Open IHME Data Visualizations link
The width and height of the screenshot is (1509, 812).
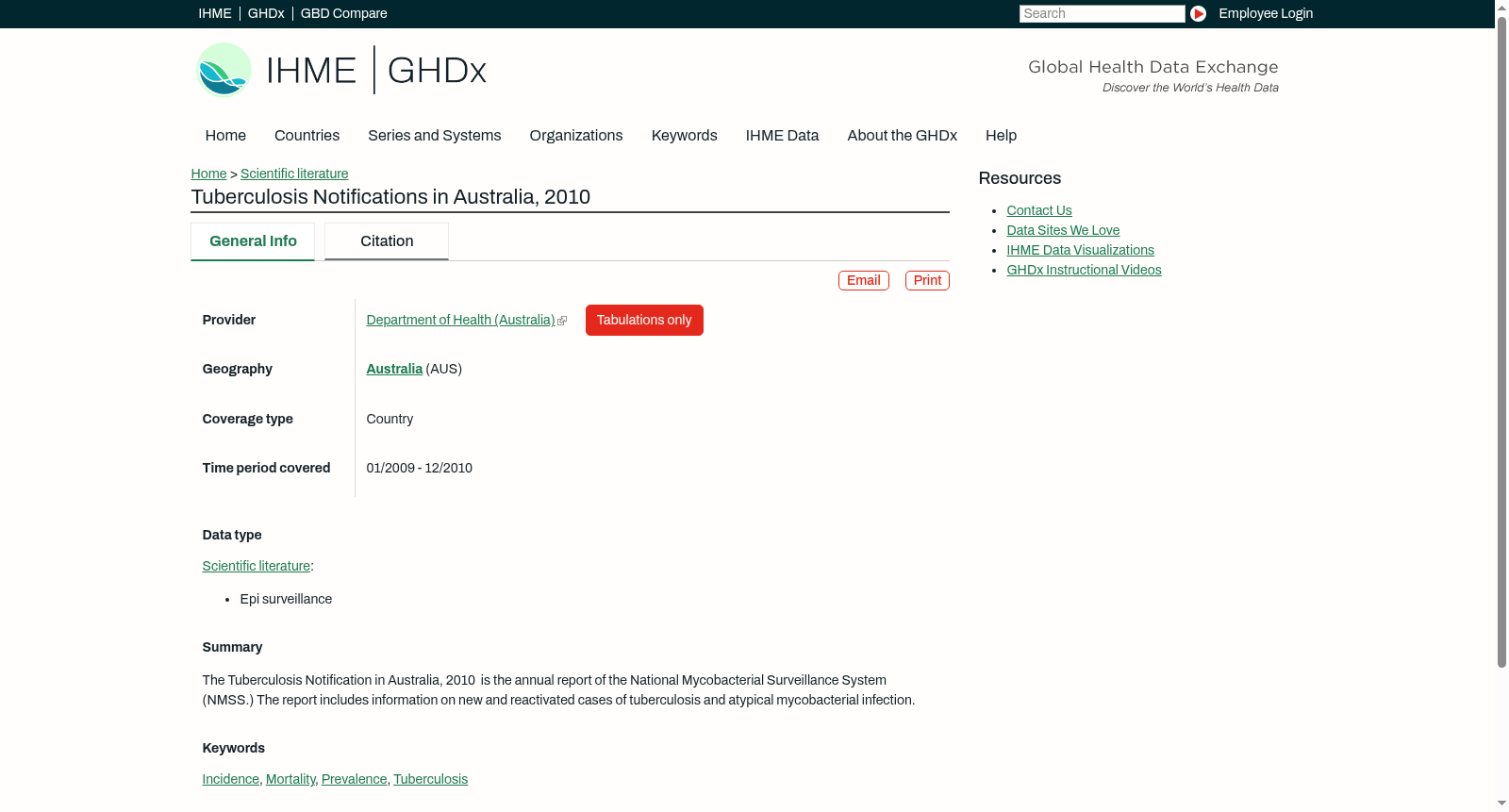[1080, 250]
